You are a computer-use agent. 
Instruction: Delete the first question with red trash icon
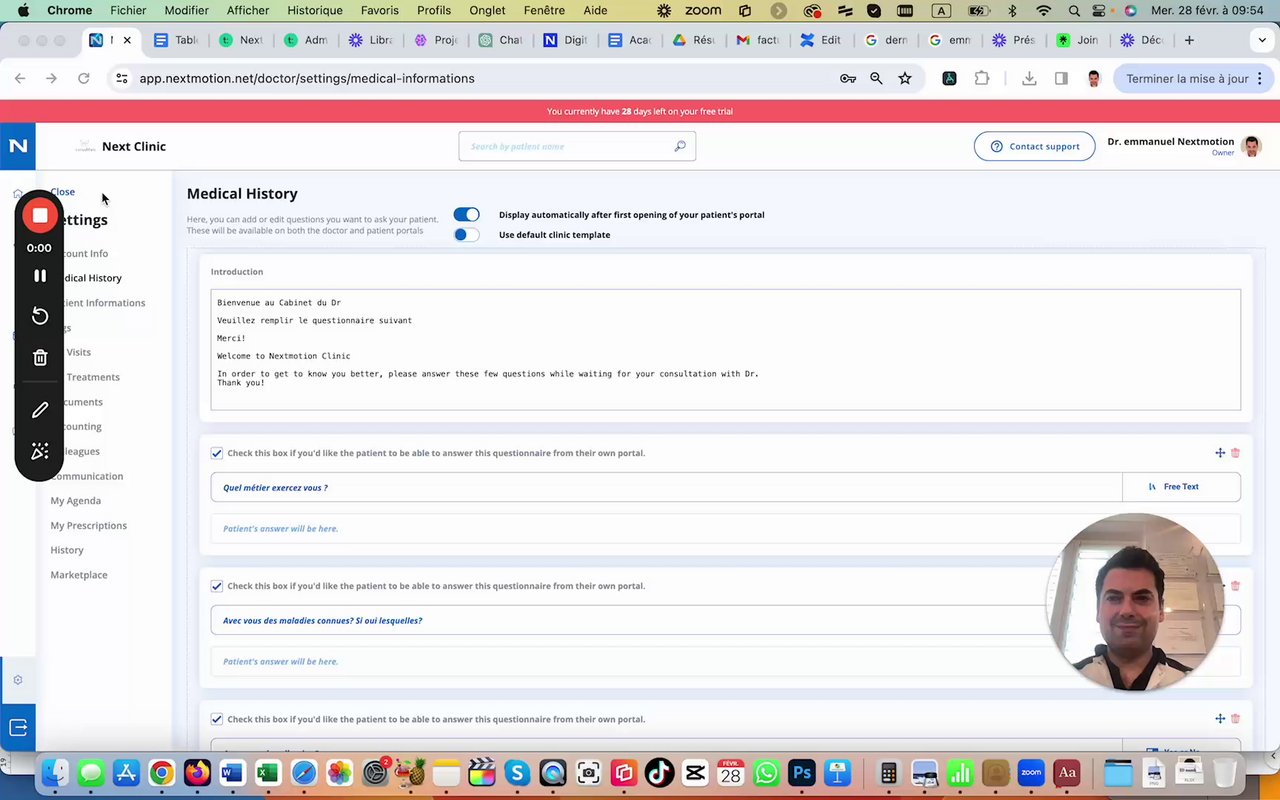coord(1235,453)
